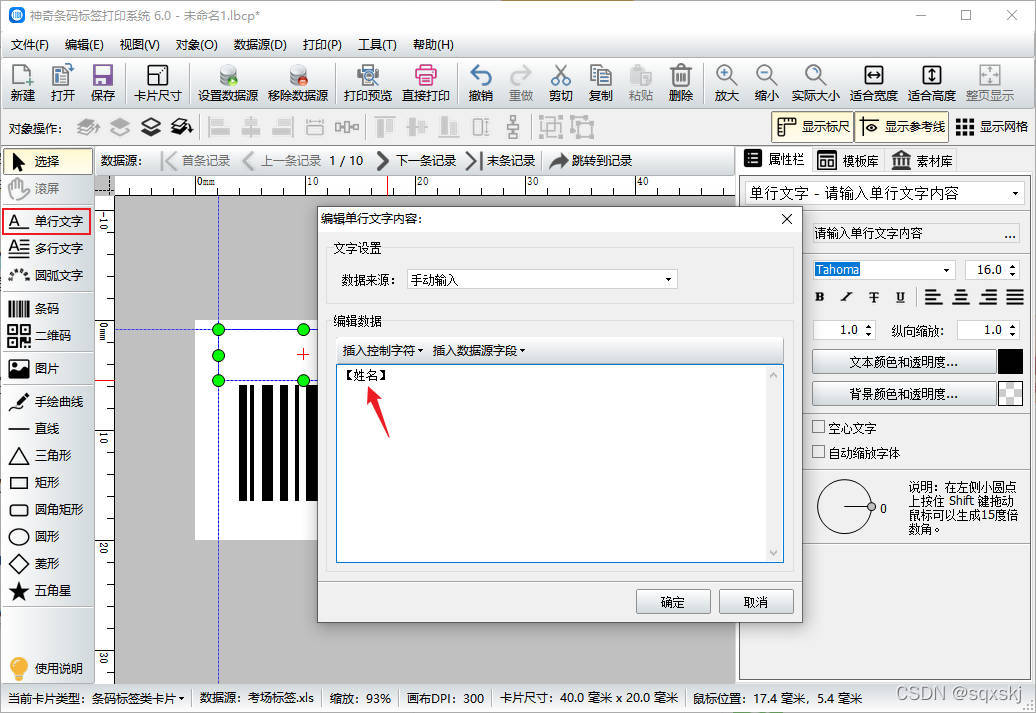Fit canvas with 适合高度 icon
This screenshot has width=1036, height=713.
click(x=932, y=83)
